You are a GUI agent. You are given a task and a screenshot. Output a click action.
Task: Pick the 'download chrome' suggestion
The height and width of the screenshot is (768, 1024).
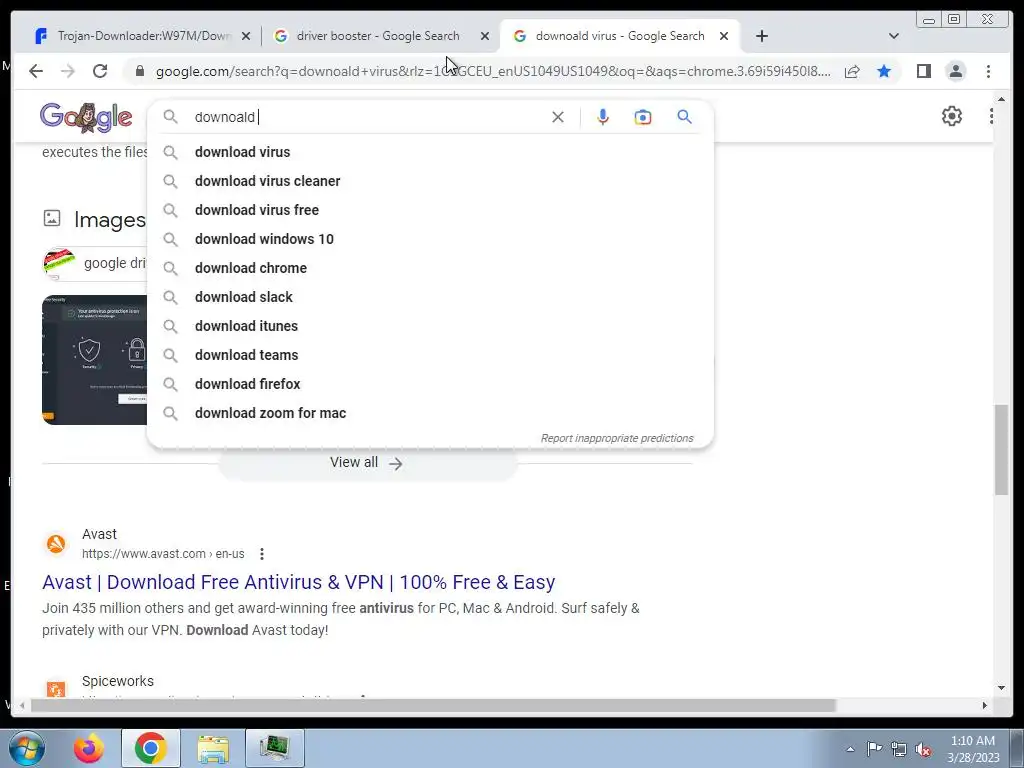430,268
